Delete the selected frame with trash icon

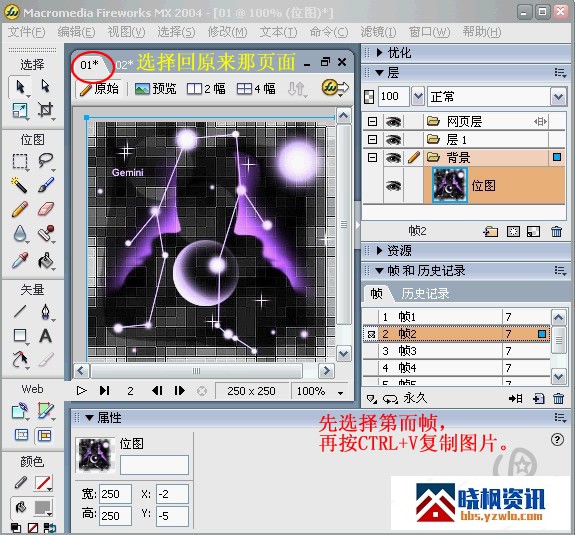pyautogui.click(x=558, y=398)
